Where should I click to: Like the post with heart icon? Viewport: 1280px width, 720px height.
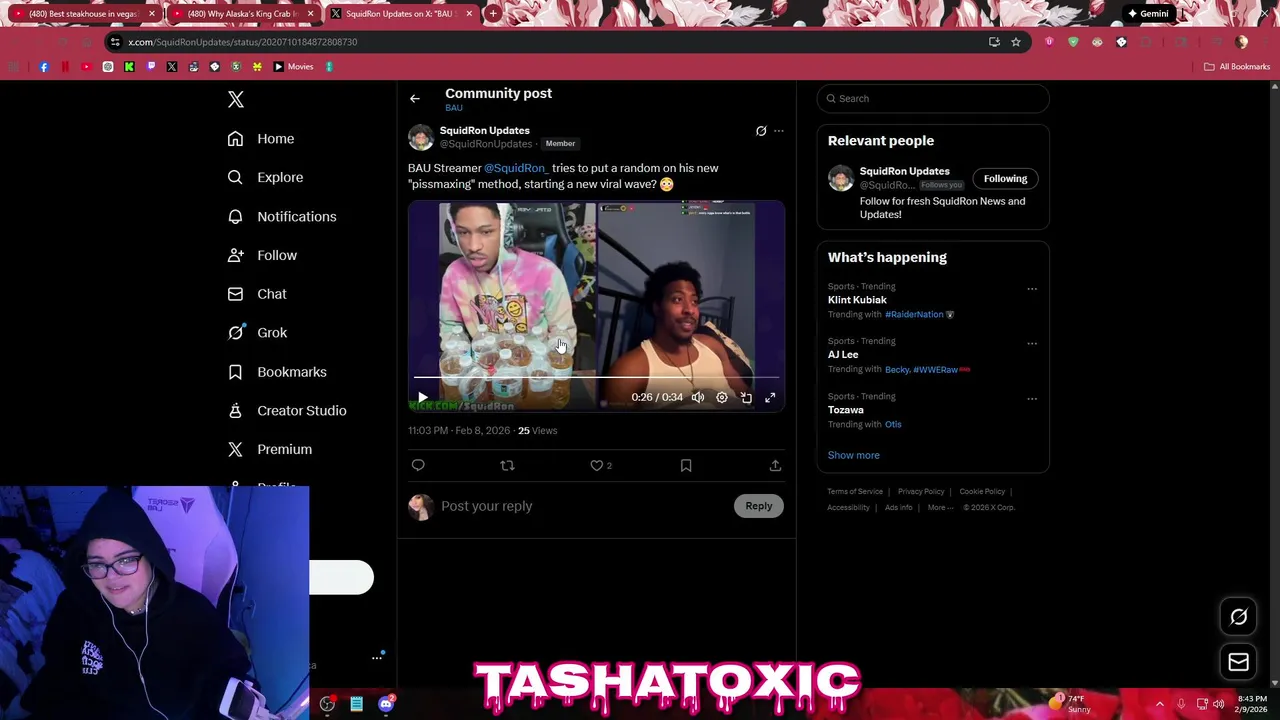coord(597,465)
